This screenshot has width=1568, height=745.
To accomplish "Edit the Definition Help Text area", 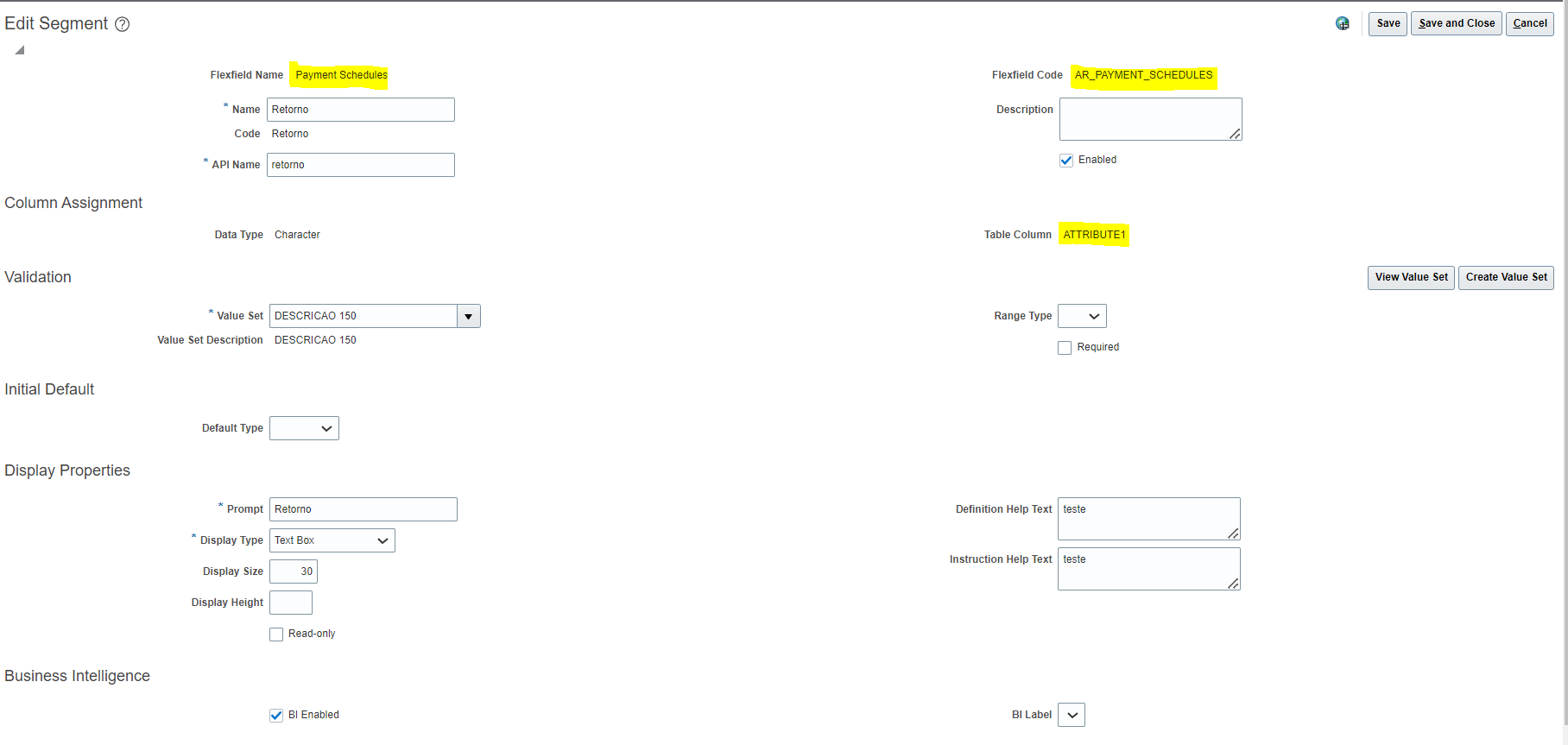I will click(1149, 519).
